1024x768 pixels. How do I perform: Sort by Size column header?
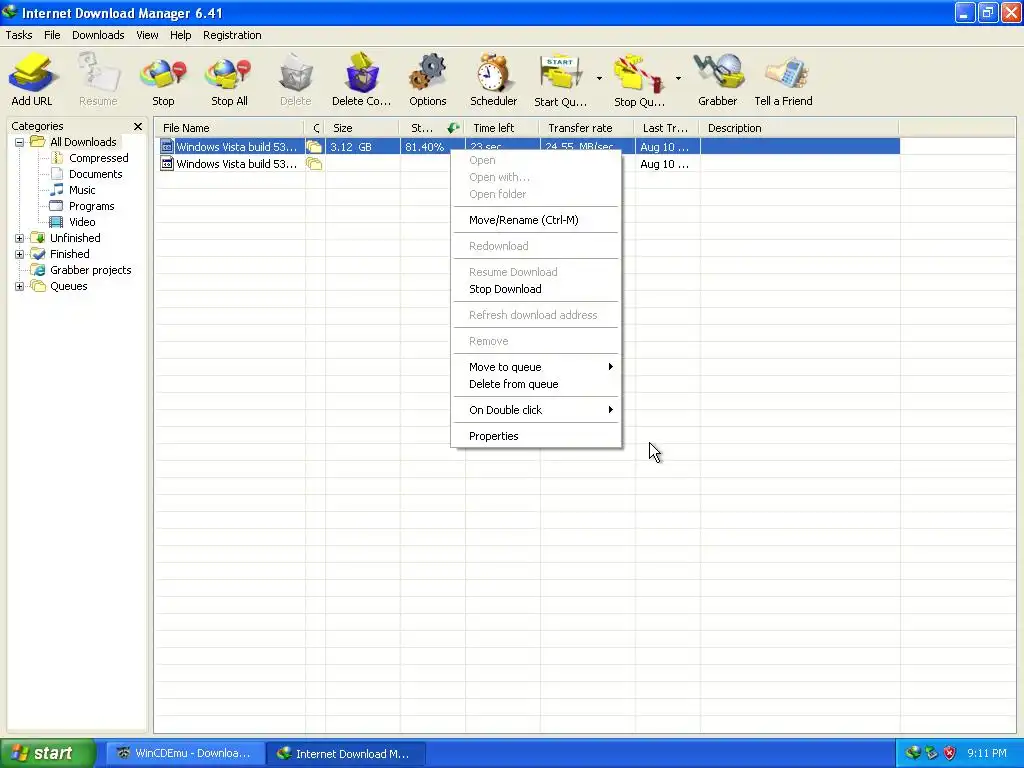[362, 128]
